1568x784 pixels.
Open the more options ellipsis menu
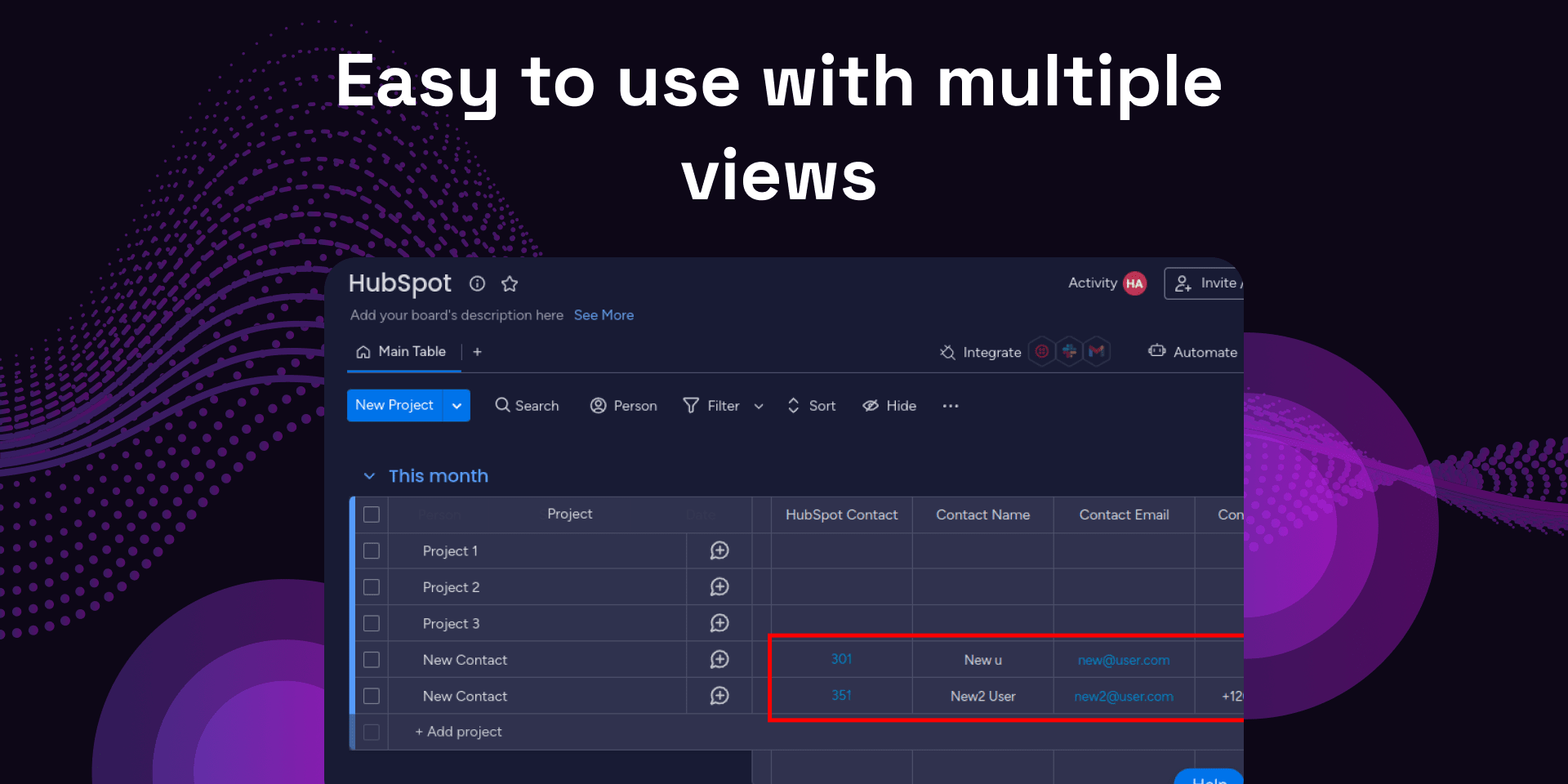[x=951, y=406]
